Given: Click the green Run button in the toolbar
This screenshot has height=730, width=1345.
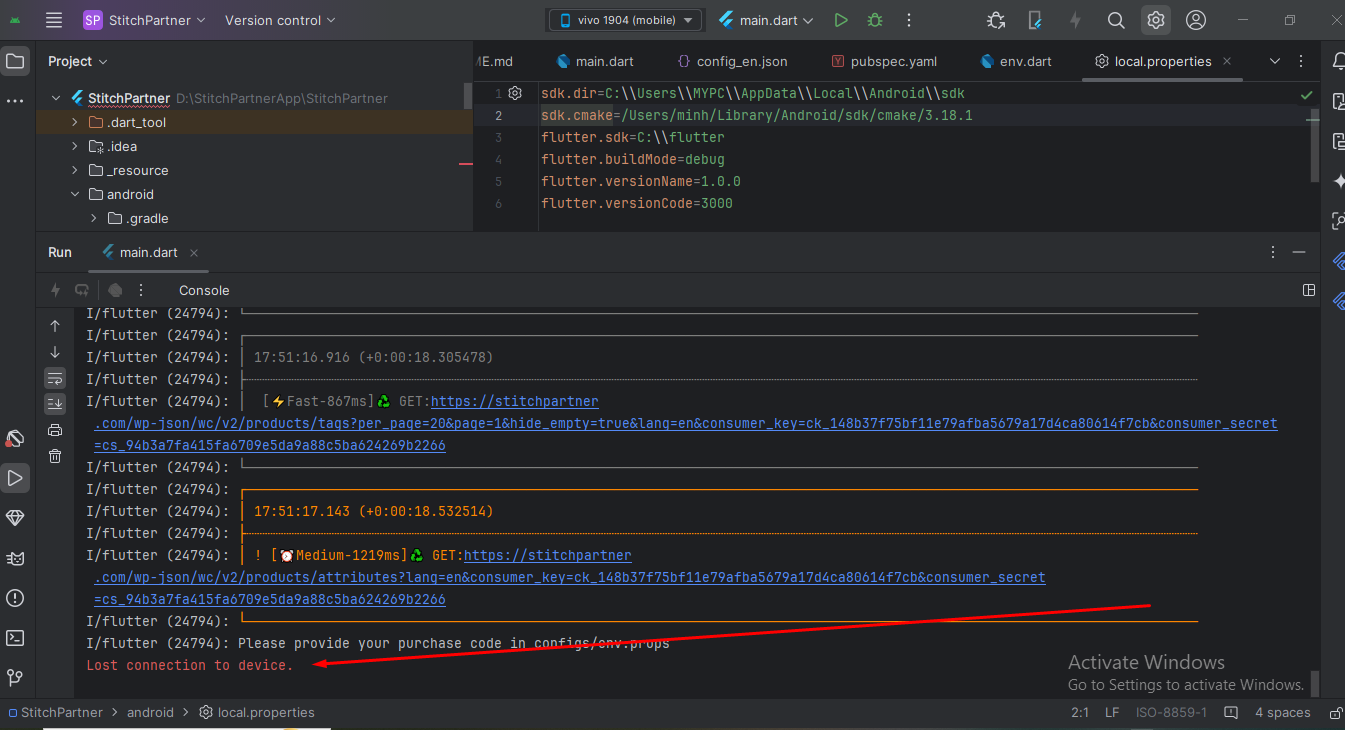Looking at the screenshot, I should (x=841, y=20).
